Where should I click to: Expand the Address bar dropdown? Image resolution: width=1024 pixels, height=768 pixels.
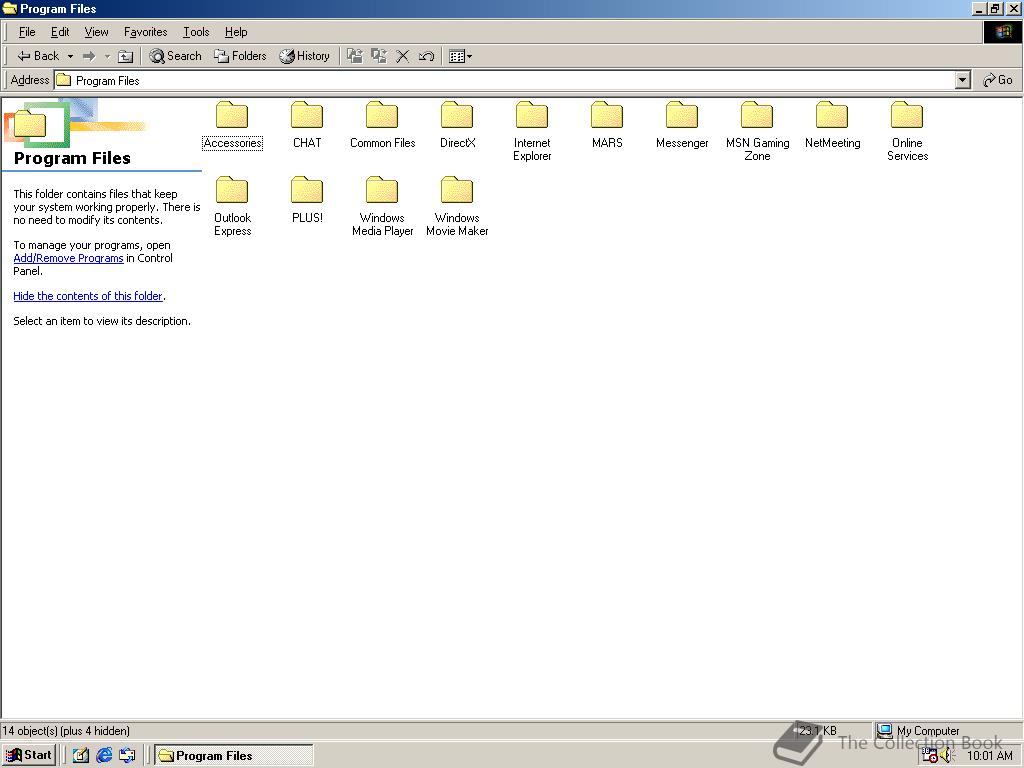[x=962, y=80]
